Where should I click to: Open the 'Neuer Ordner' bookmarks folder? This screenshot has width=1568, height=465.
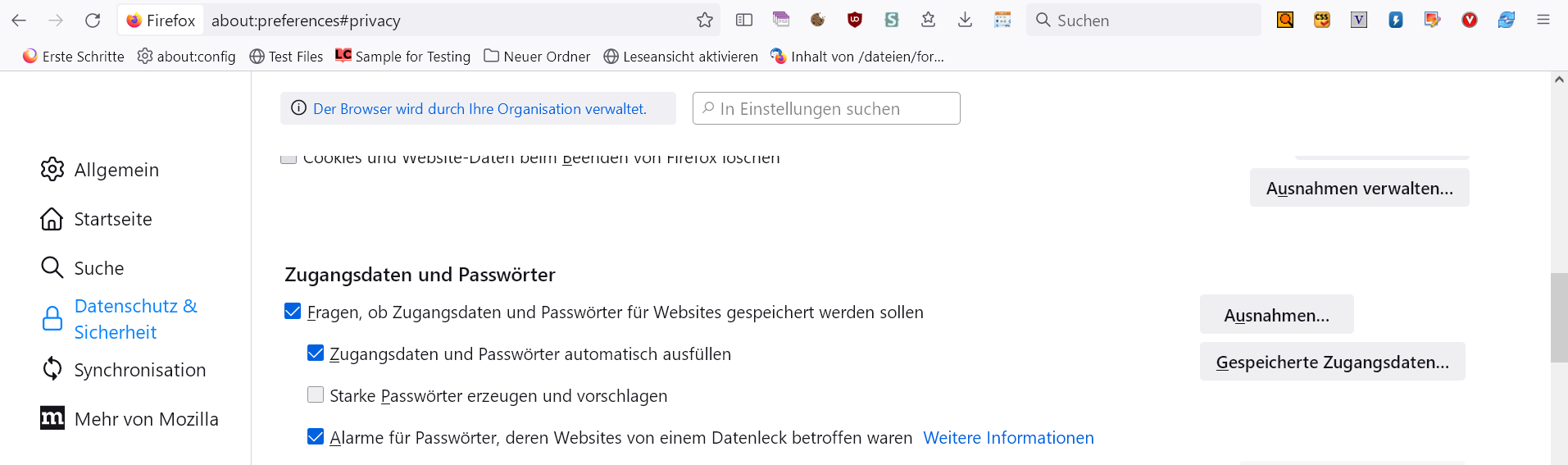coord(537,57)
